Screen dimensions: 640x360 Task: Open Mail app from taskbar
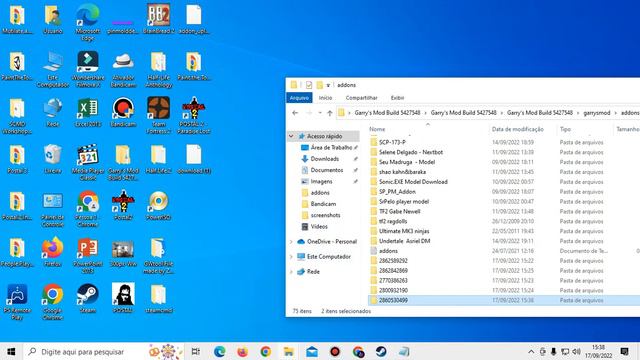tap(312, 351)
